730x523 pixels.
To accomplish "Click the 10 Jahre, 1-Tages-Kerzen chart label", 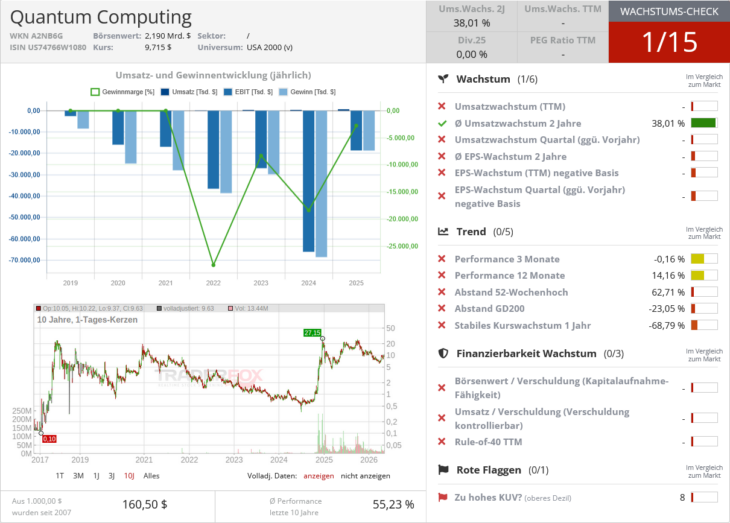I will pos(88,319).
